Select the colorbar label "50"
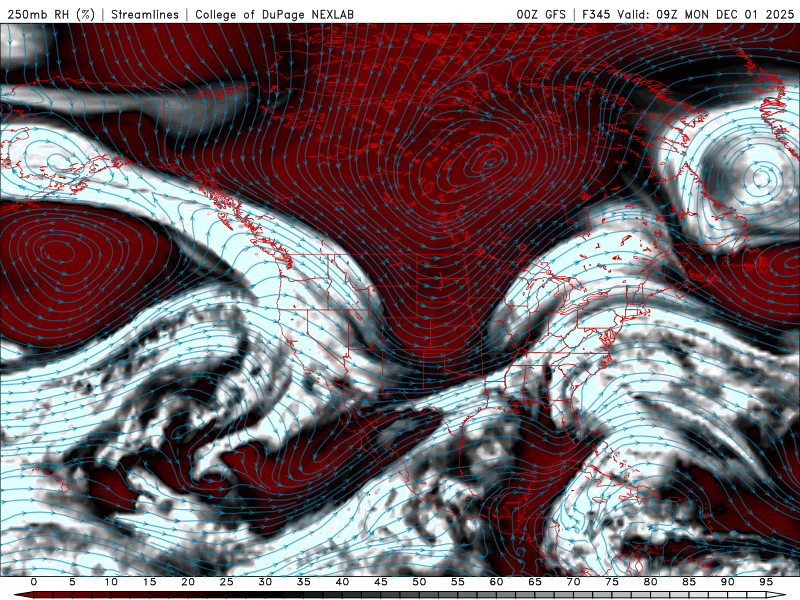800x600 pixels. pyautogui.click(x=419, y=582)
